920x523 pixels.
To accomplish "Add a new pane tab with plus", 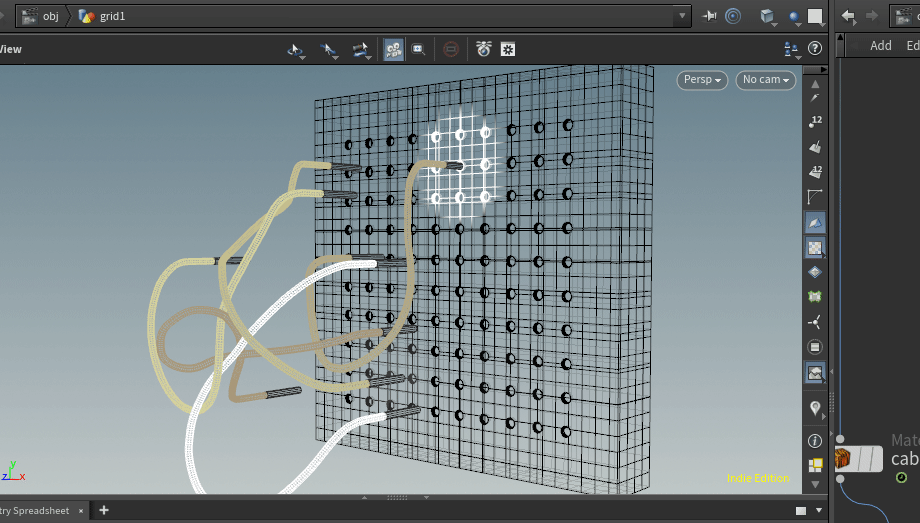I will pos(104,510).
